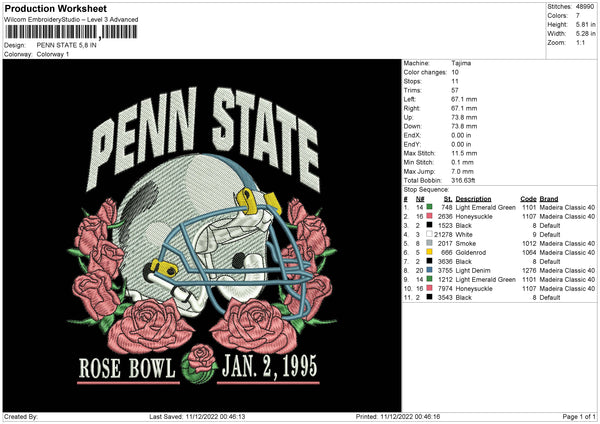Click the Light Emerald Green swatch in row 1

[x=429, y=207]
